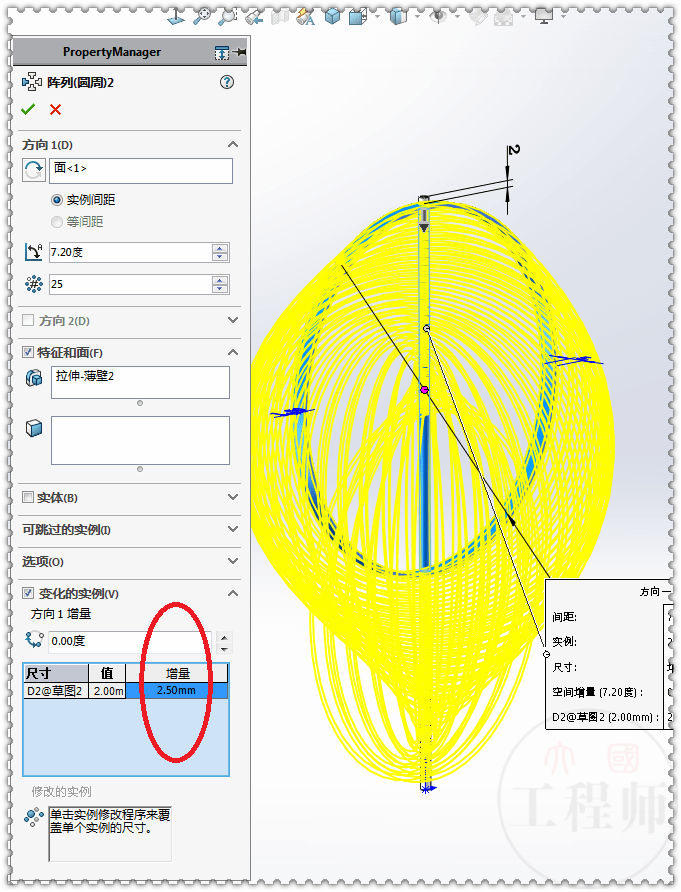
Task: Click the dimension value 2 in the viewport
Action: [513, 150]
